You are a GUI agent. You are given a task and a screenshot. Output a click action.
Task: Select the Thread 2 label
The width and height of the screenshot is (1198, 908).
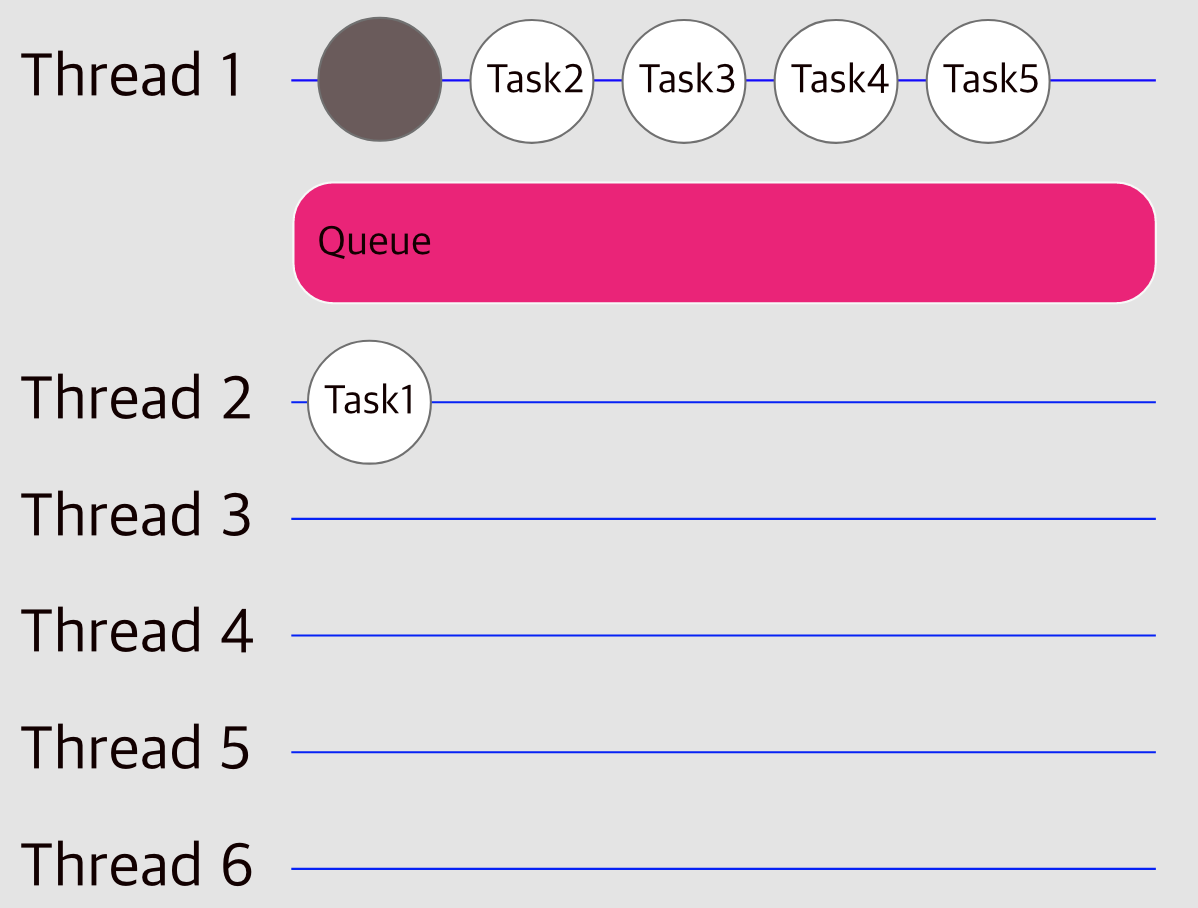coord(135,397)
